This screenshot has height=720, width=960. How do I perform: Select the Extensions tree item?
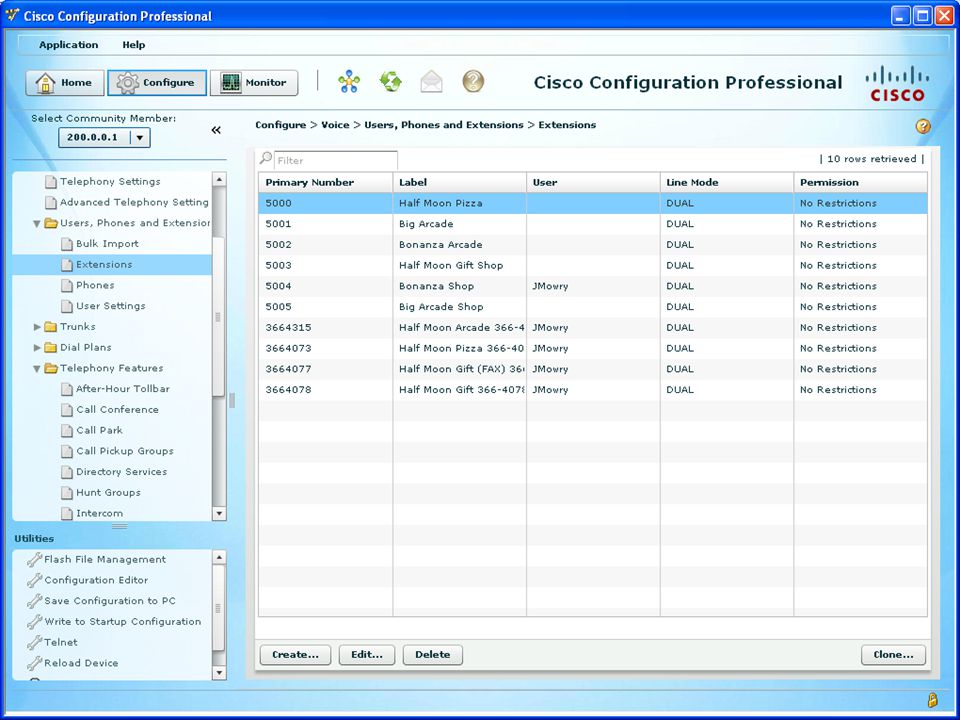pyautogui.click(x=112, y=264)
